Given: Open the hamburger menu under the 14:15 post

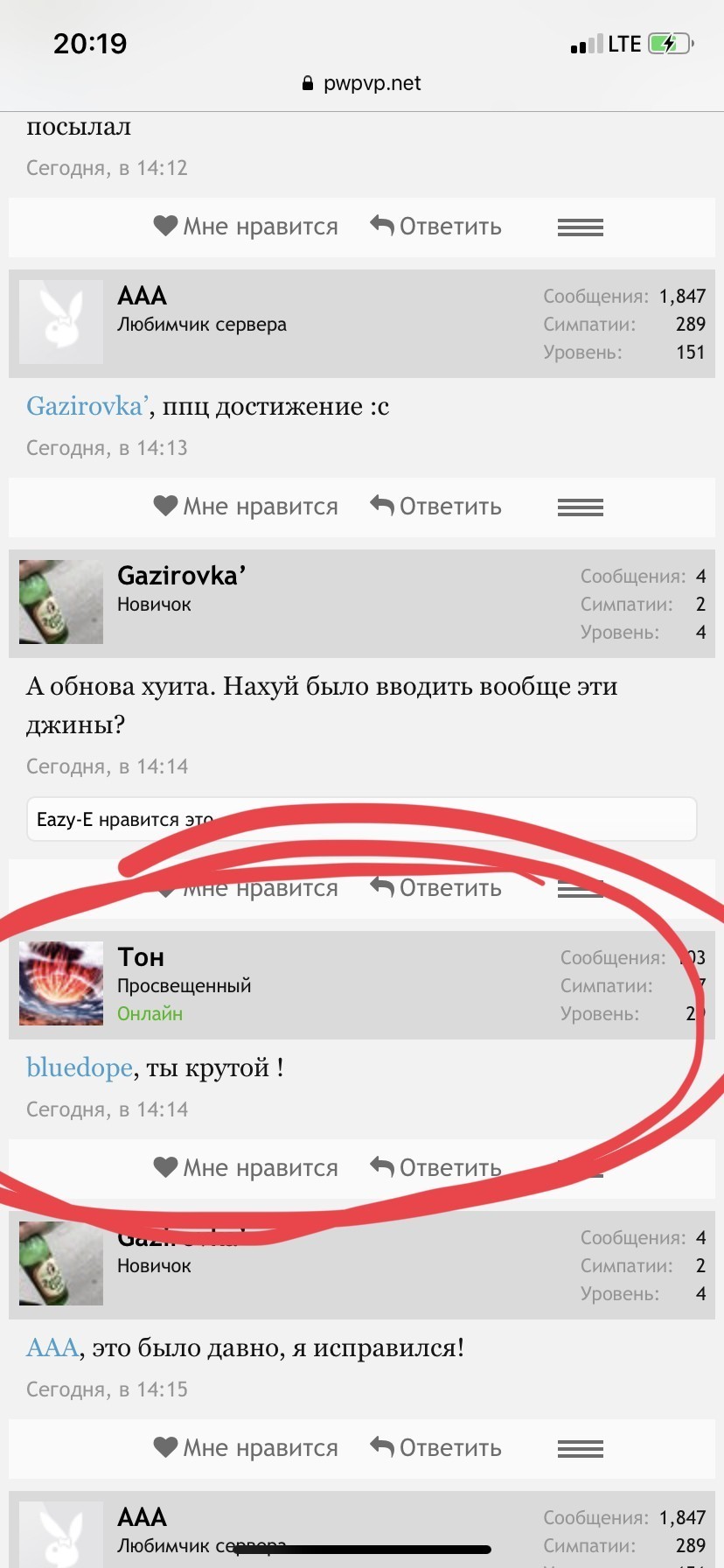Looking at the screenshot, I should click(x=581, y=1449).
